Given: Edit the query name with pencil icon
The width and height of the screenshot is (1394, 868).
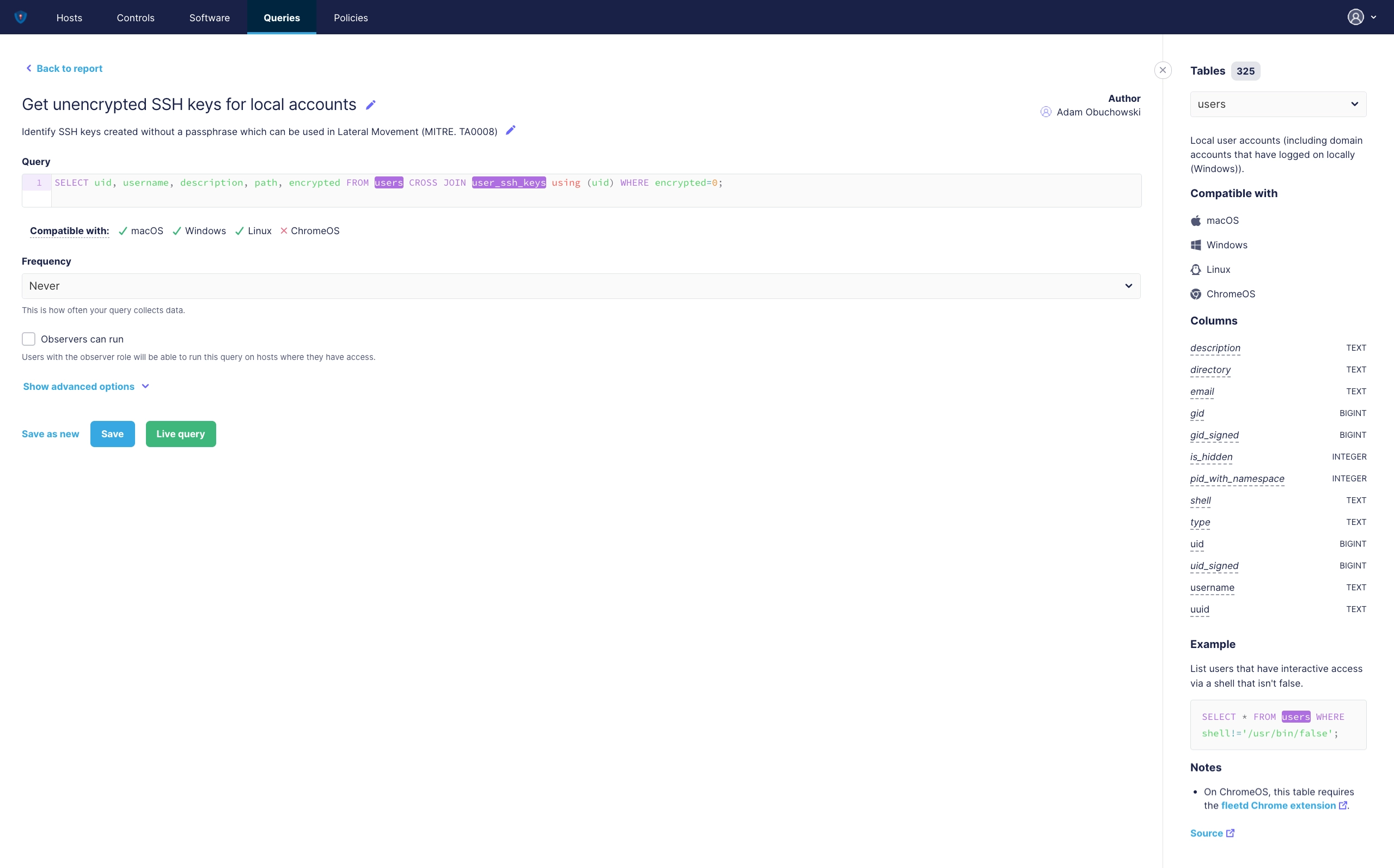Looking at the screenshot, I should point(371,105).
